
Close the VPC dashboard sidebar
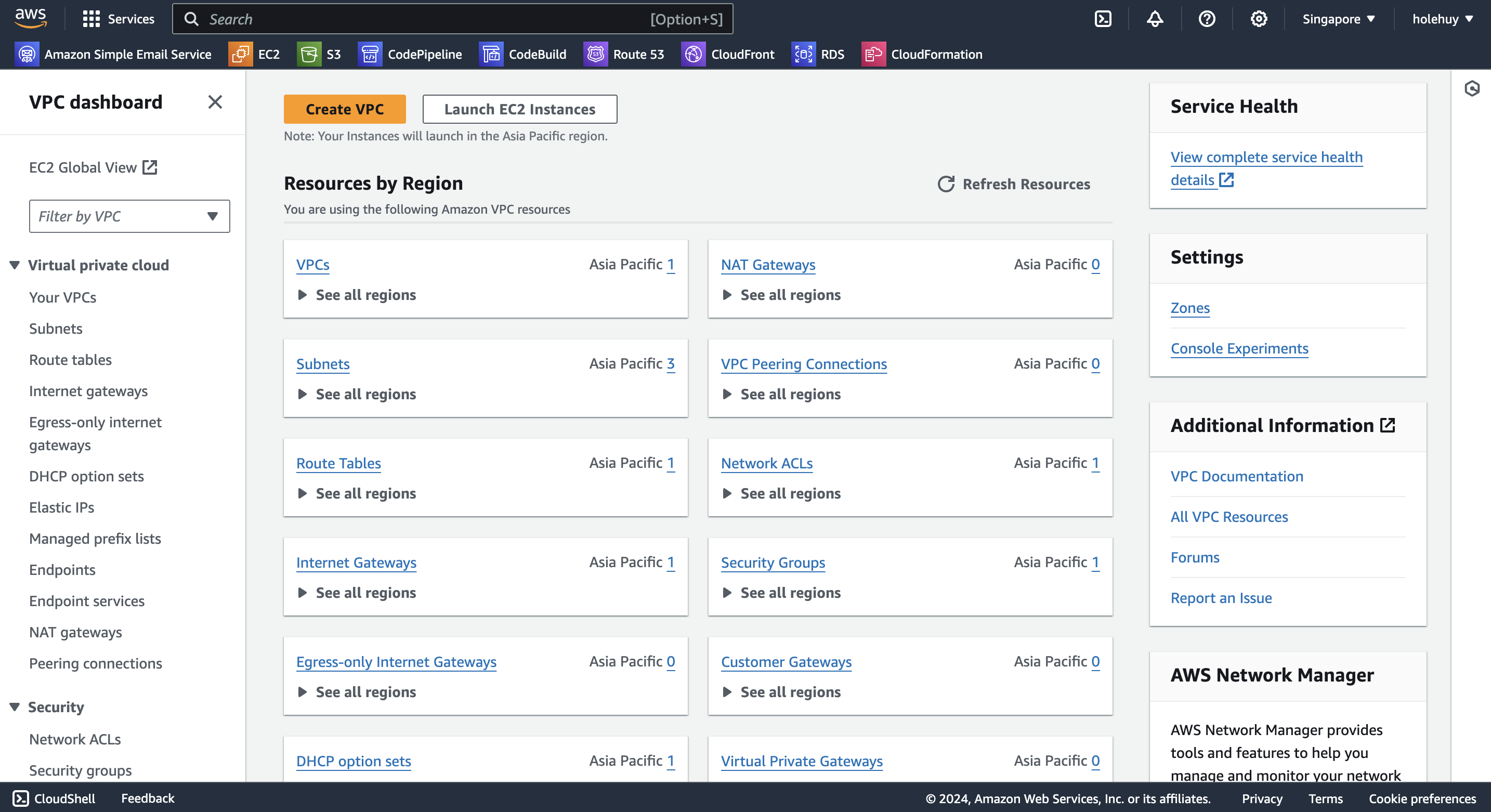[x=215, y=102]
